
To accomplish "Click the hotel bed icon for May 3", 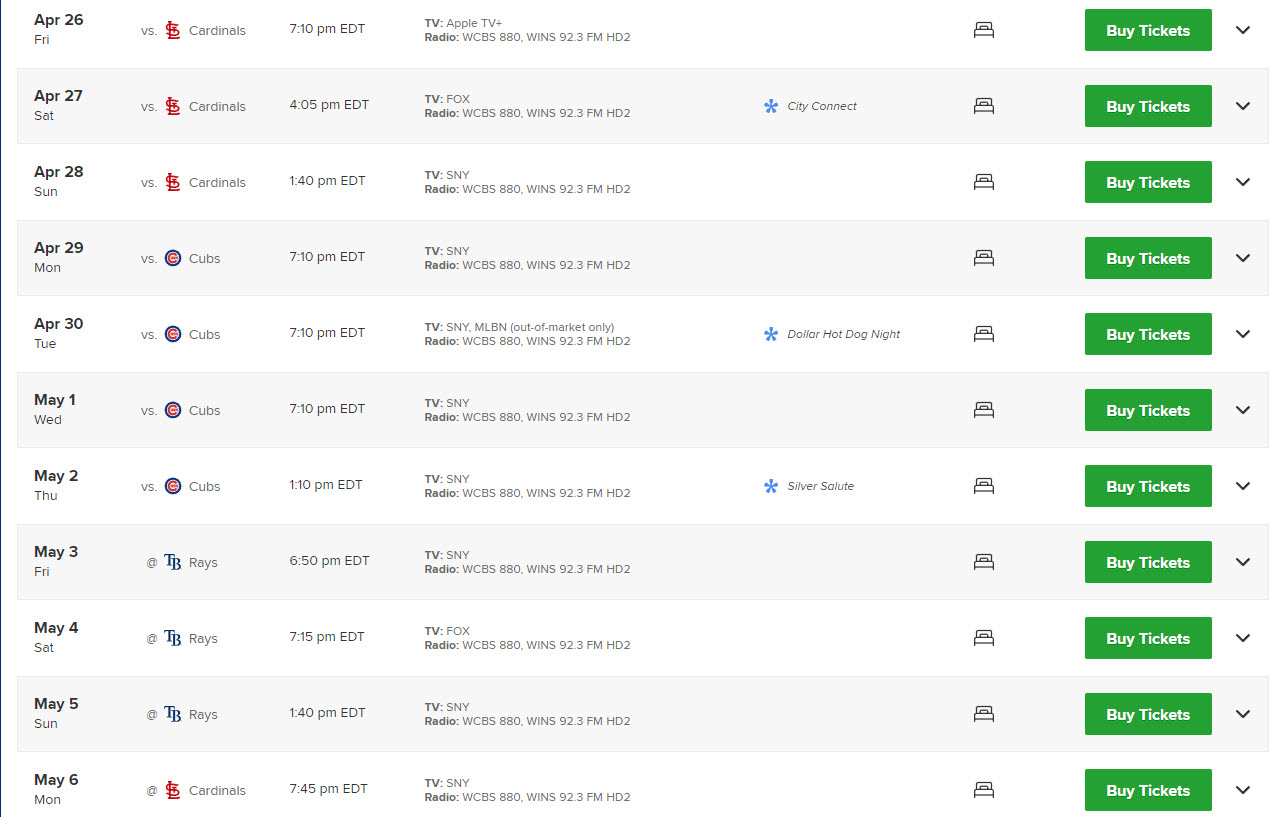I will [x=984, y=562].
